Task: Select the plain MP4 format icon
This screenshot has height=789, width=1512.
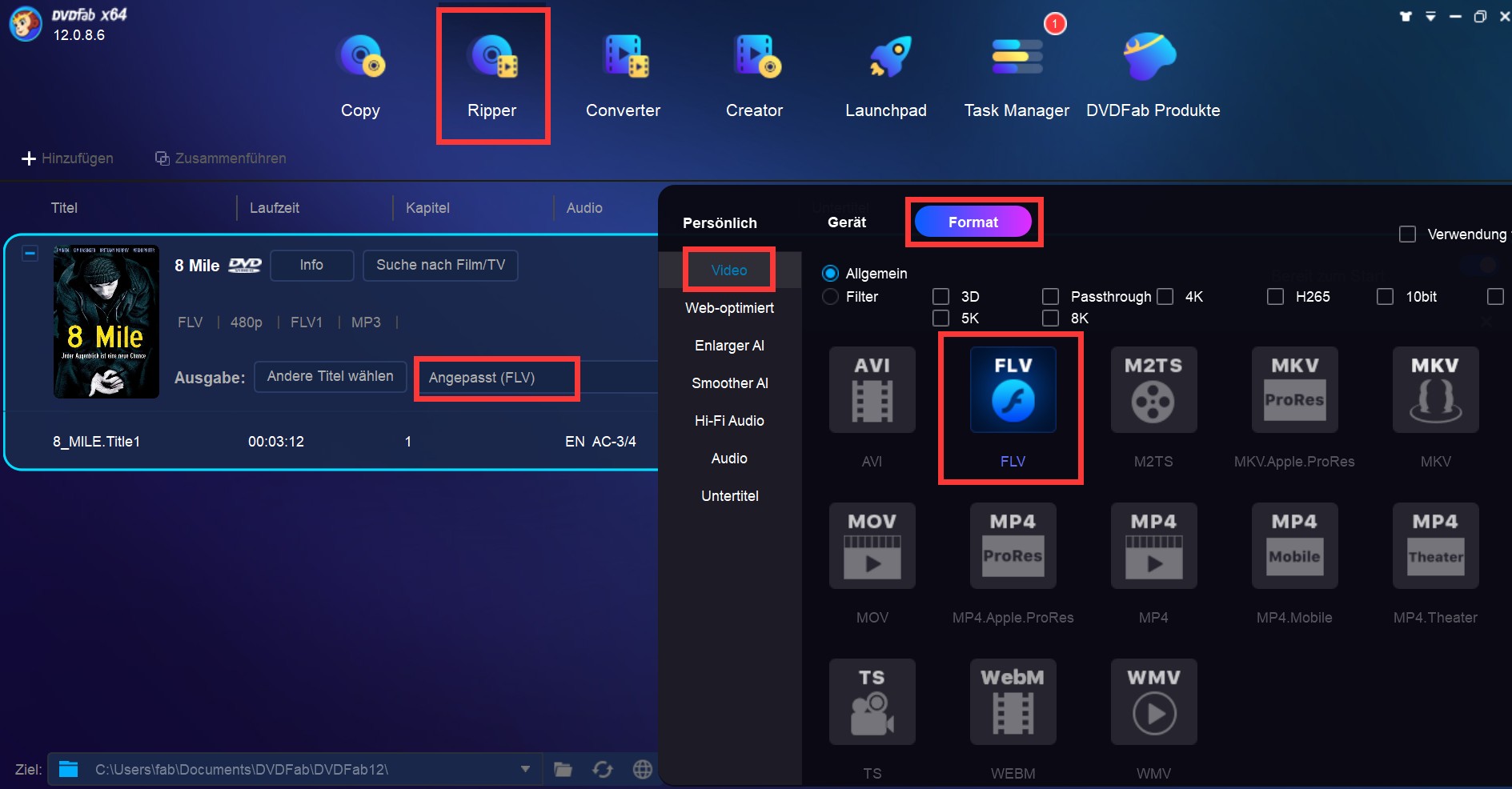Action: [x=1154, y=546]
